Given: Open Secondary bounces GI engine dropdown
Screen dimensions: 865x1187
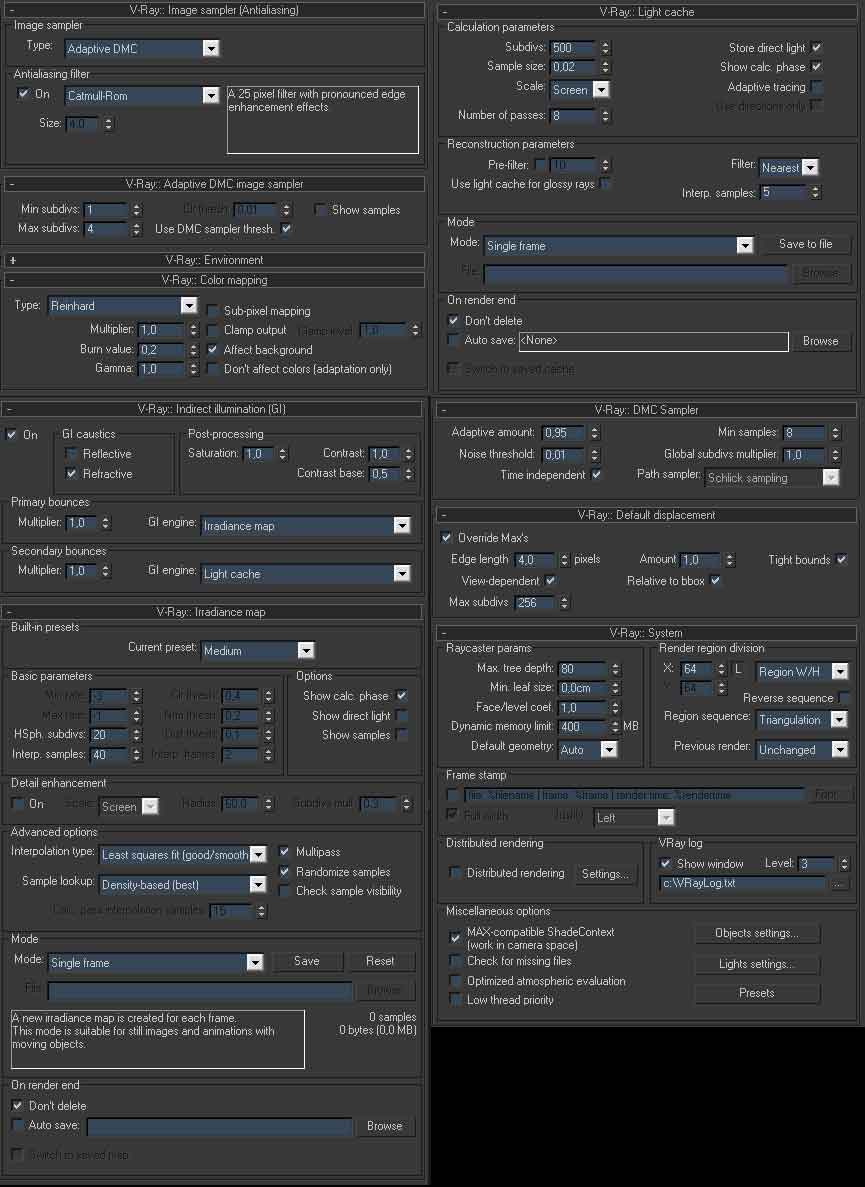Looking at the screenshot, I should (306, 574).
